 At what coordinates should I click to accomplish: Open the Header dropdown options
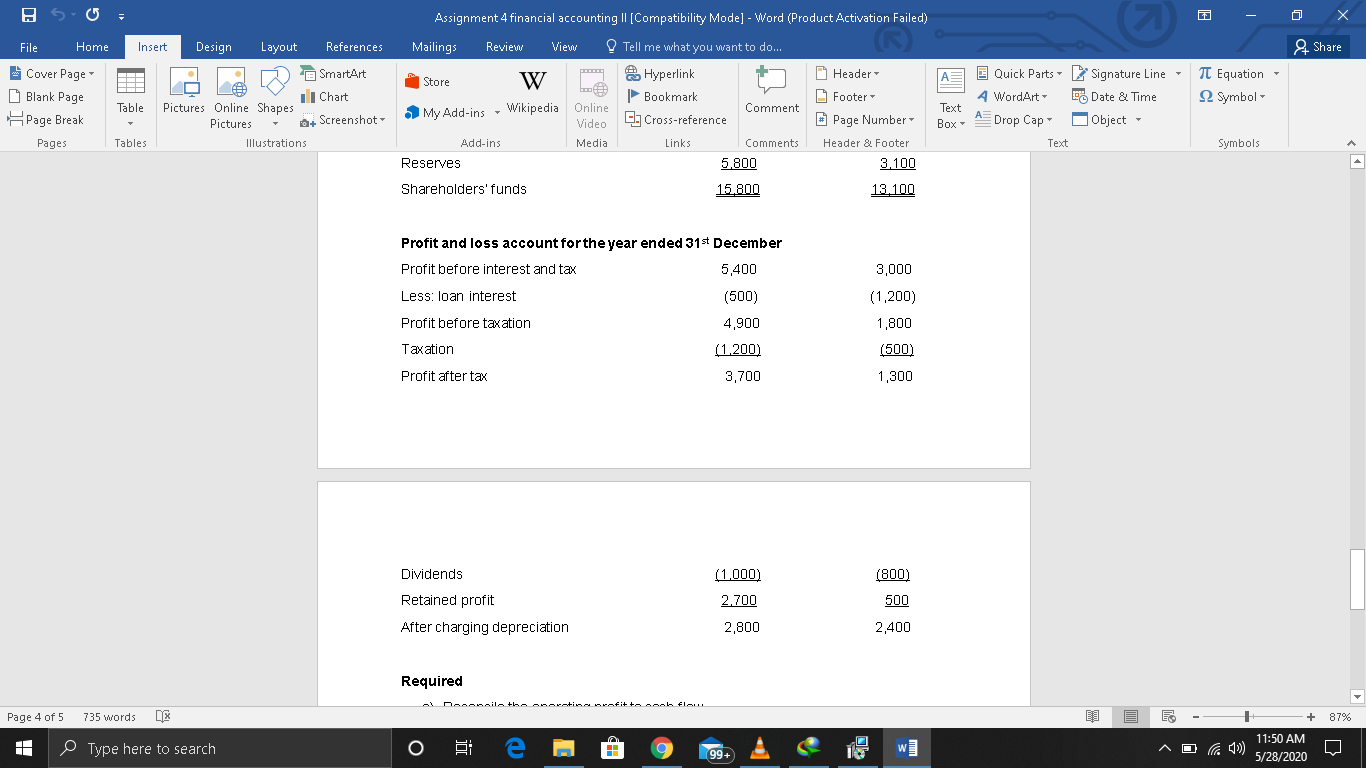(x=848, y=73)
